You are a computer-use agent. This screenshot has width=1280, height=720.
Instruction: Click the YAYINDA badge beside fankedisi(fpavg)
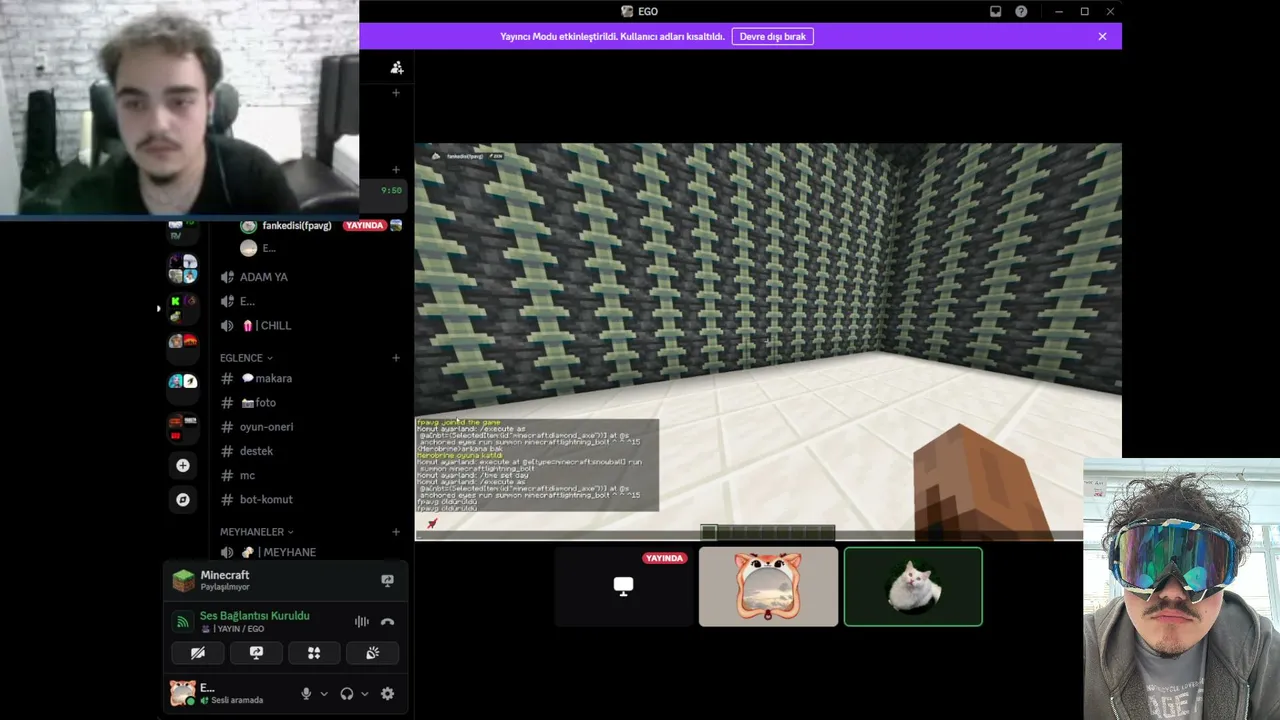coord(364,226)
